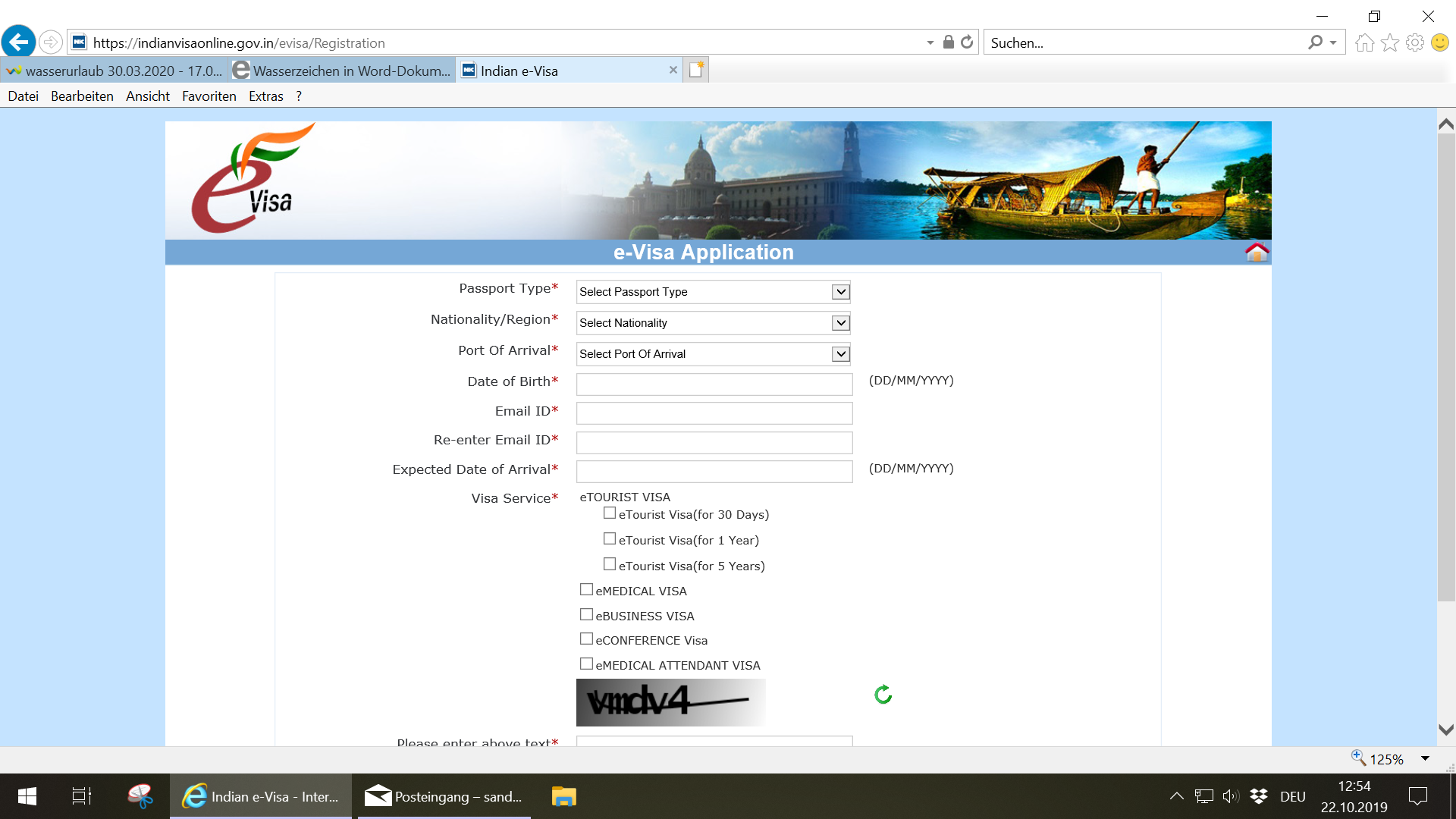This screenshot has height=819, width=1456.
Task: Enable eMEDICAL ATTENDANT VISA checkbox
Action: (586, 664)
